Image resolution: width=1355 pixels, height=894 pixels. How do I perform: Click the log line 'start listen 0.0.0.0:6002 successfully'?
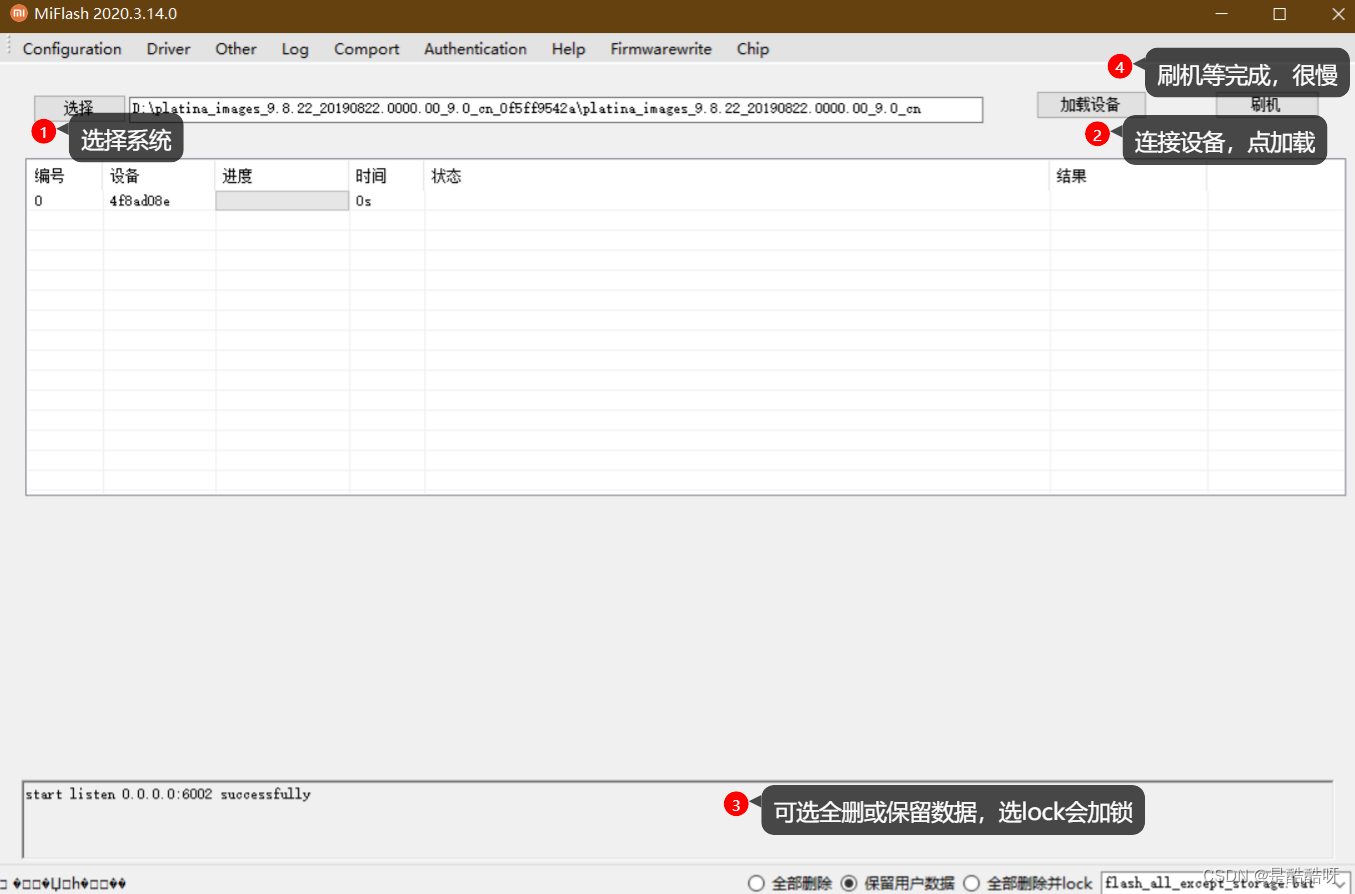tap(168, 794)
